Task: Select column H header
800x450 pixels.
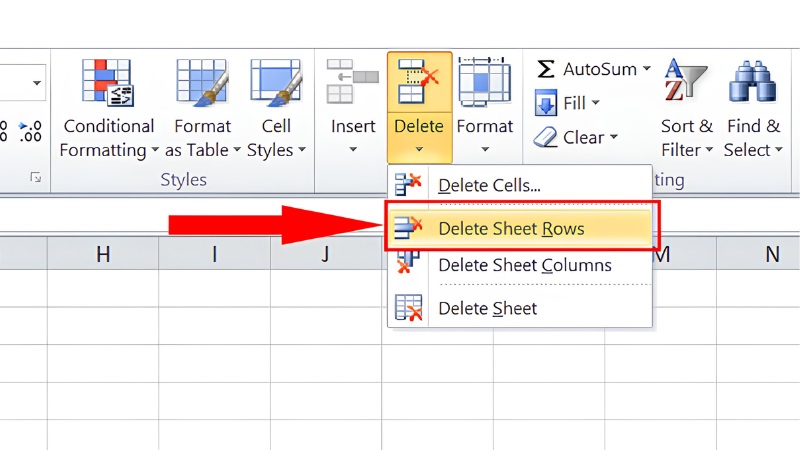Action: pos(103,253)
